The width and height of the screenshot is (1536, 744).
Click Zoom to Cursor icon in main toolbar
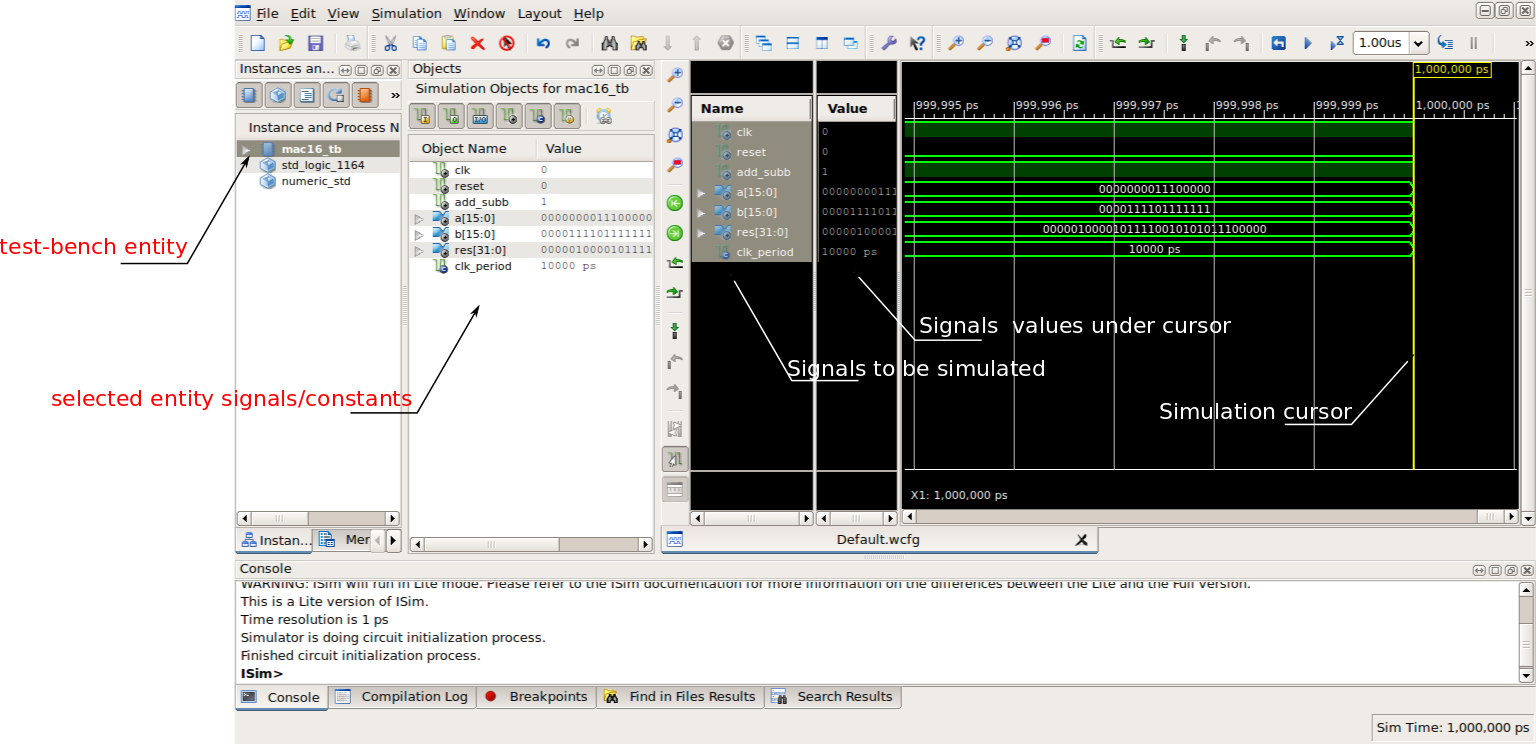[1043, 43]
